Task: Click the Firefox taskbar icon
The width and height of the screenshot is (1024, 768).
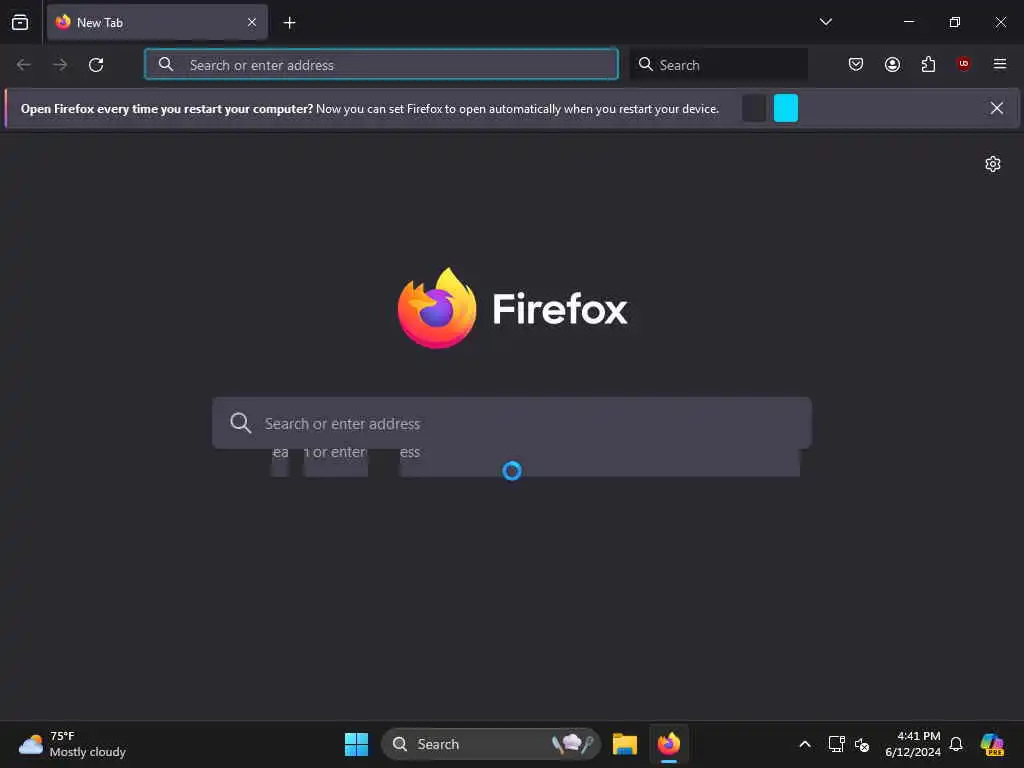Action: click(x=669, y=744)
